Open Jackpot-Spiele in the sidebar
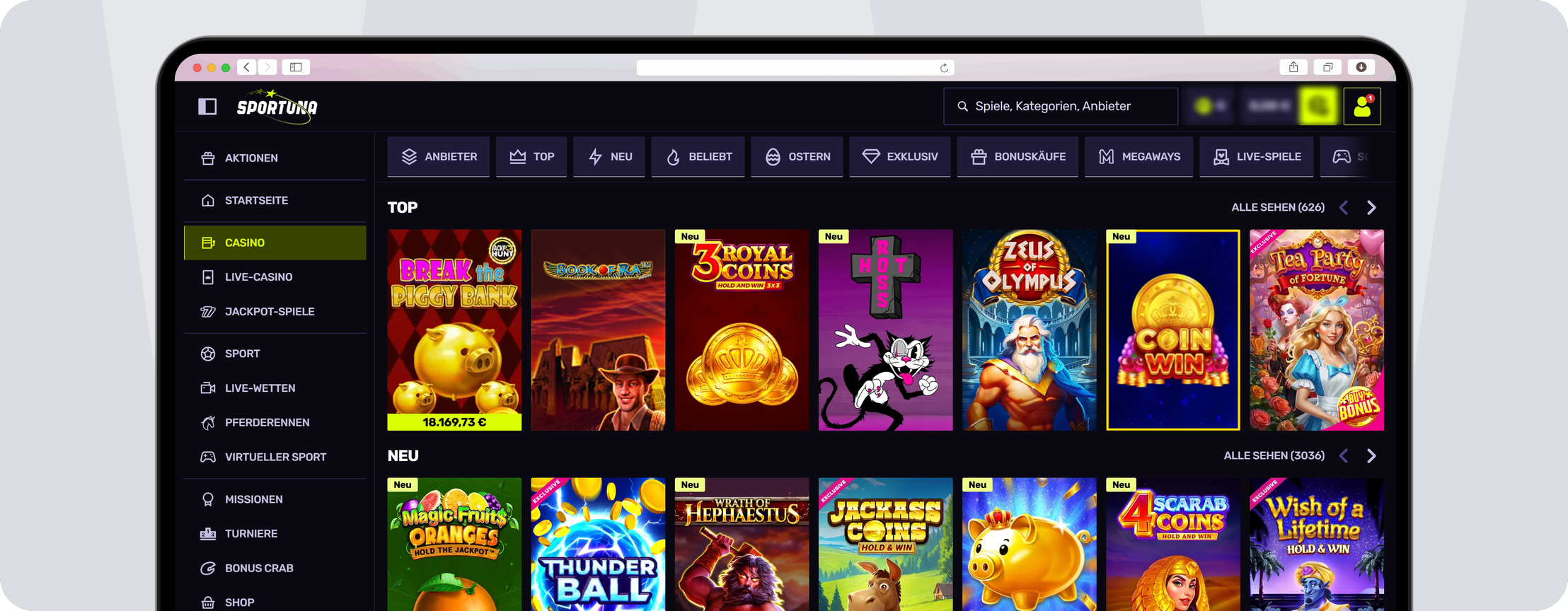The image size is (1568, 611). 275,311
